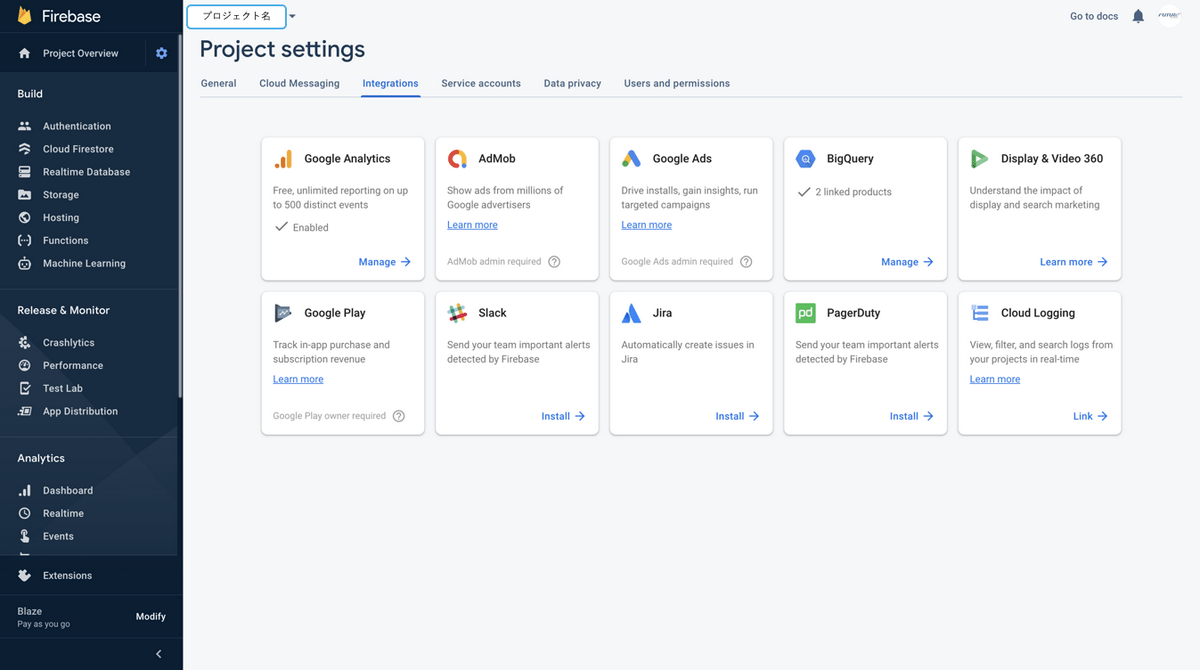Click the Google Ads card icon

(631, 159)
